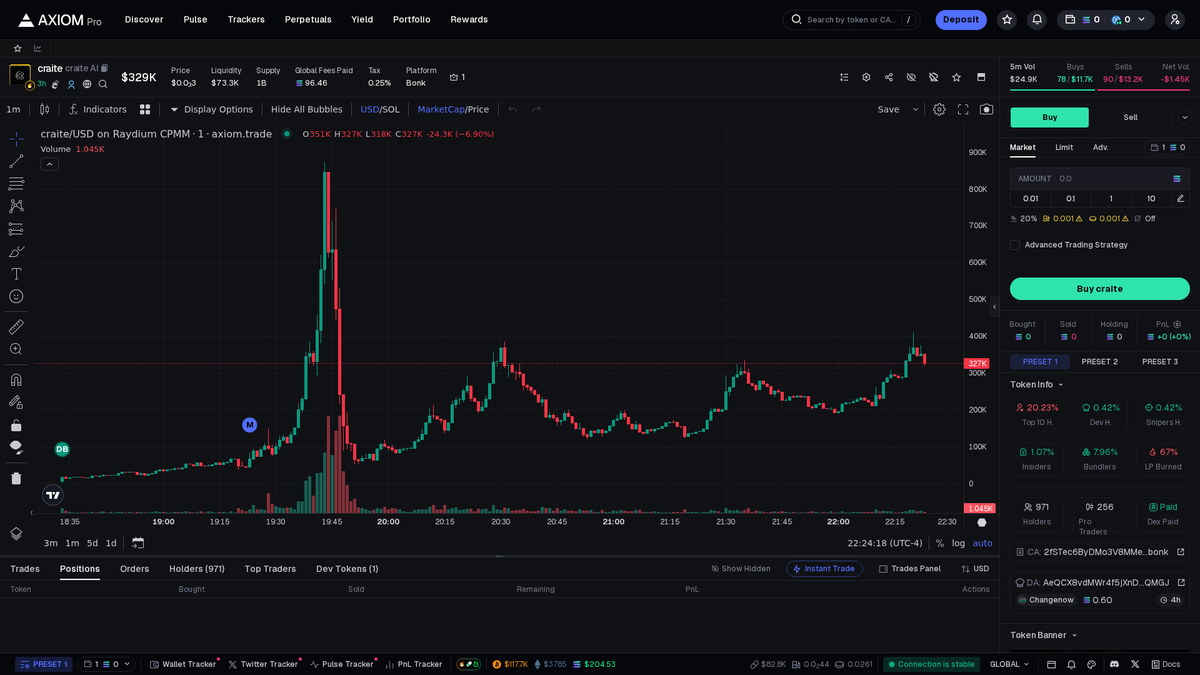Change the candlestick chart type
1200x675 pixels.
click(44, 109)
